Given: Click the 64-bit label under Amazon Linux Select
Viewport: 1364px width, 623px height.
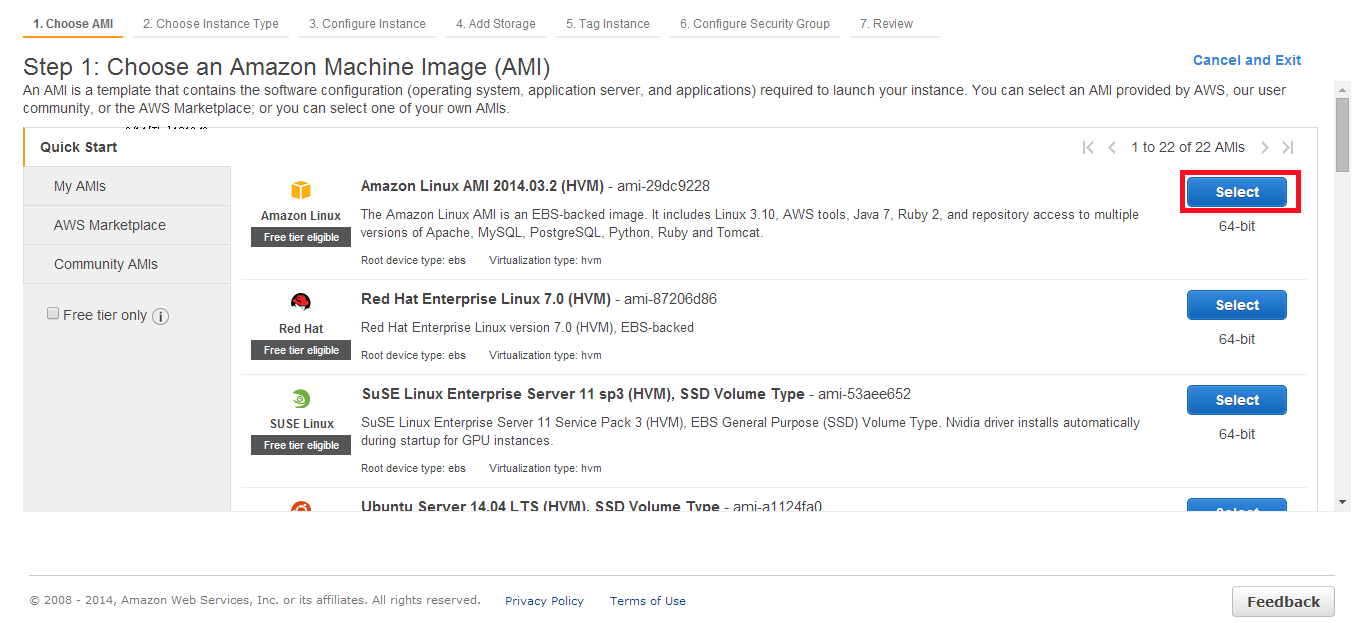Looking at the screenshot, I should coord(1237,226).
